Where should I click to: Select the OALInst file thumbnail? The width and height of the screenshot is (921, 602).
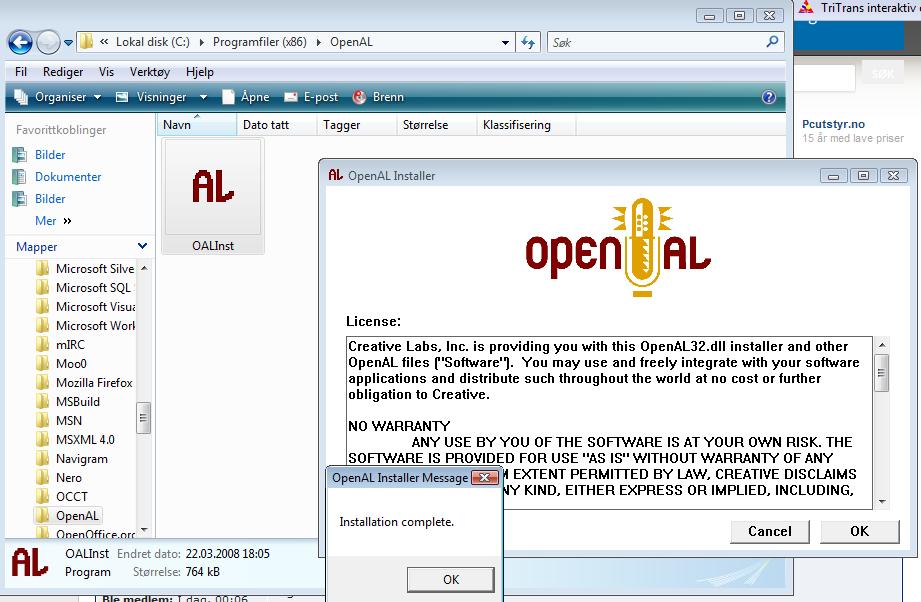point(213,197)
